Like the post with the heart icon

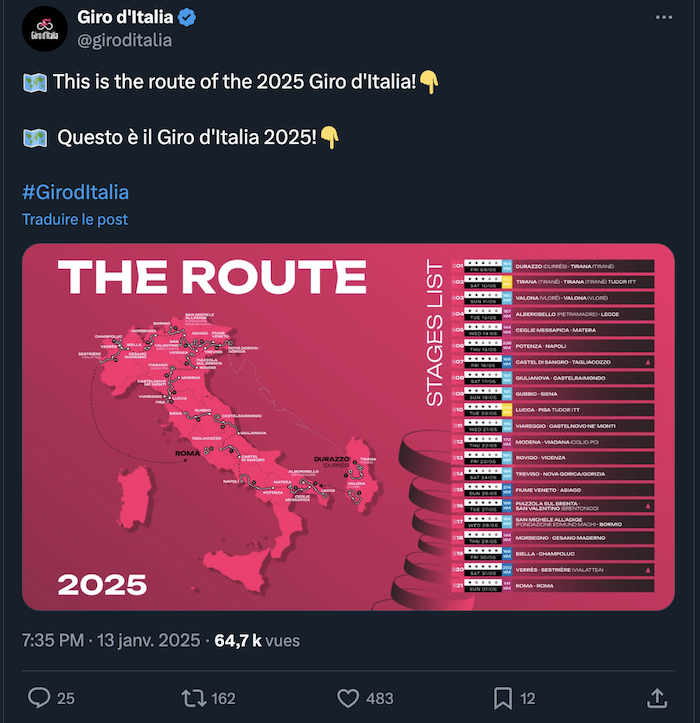click(x=348, y=698)
